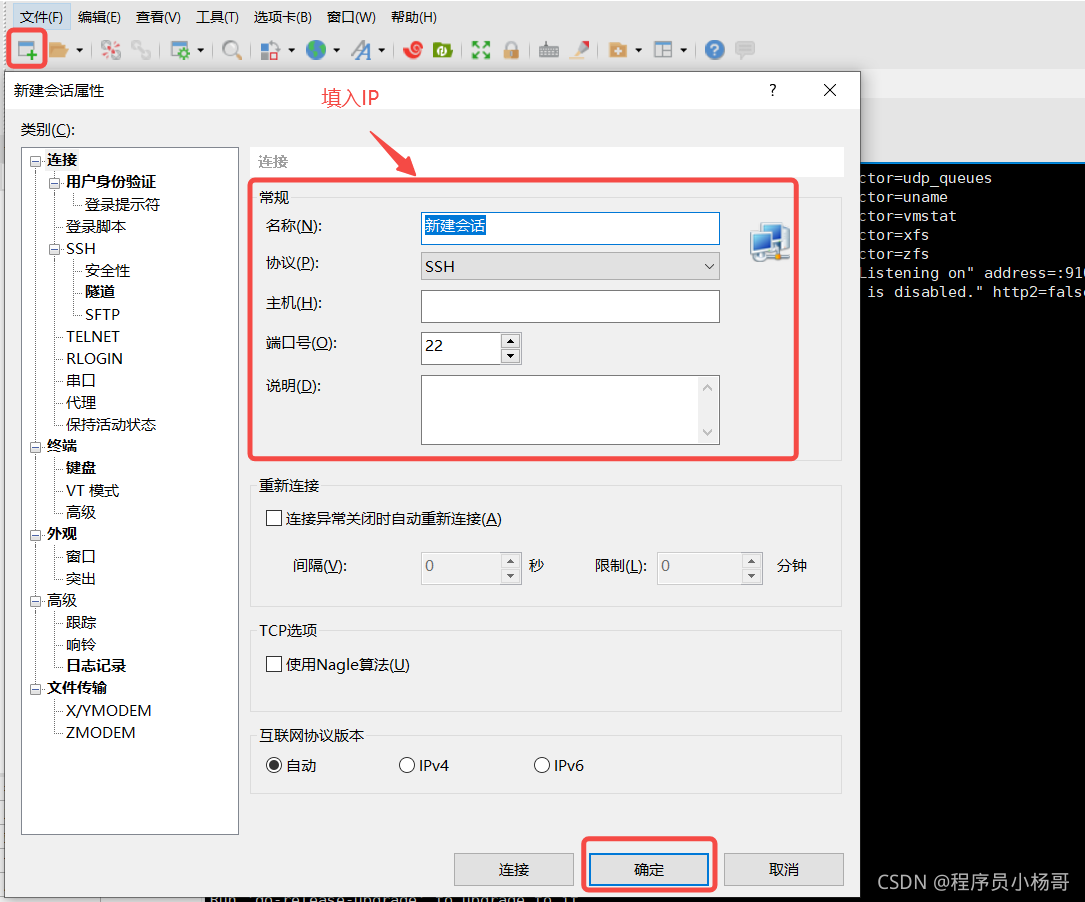1085x902 pixels.
Task: Increase port number with up stepper
Action: (511, 340)
